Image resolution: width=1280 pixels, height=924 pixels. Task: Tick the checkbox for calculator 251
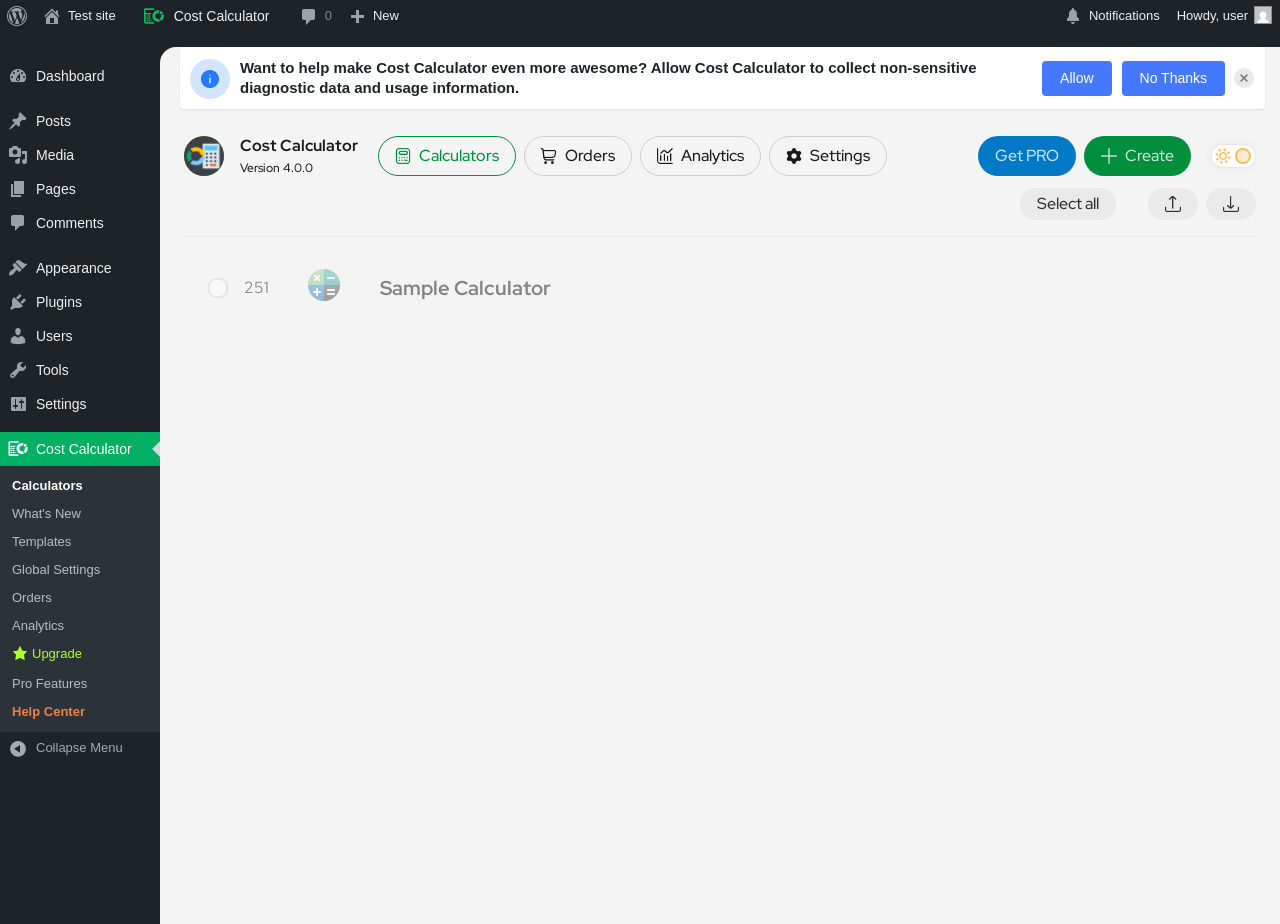(218, 288)
